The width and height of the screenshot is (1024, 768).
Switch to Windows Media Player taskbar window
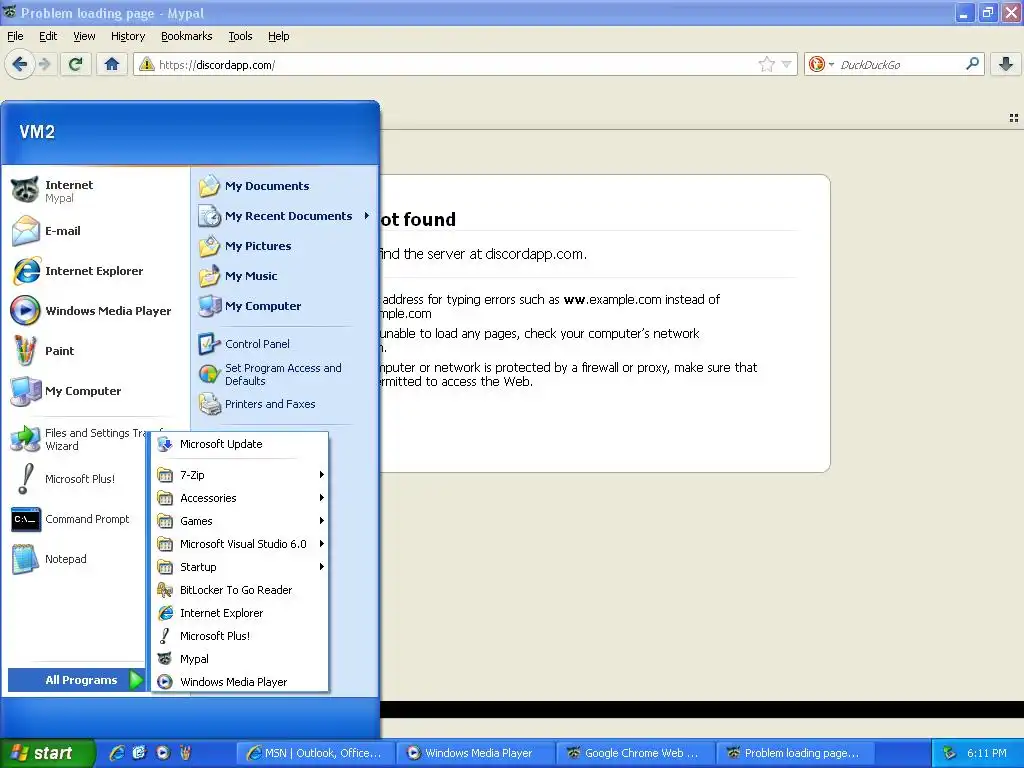tap(477, 753)
